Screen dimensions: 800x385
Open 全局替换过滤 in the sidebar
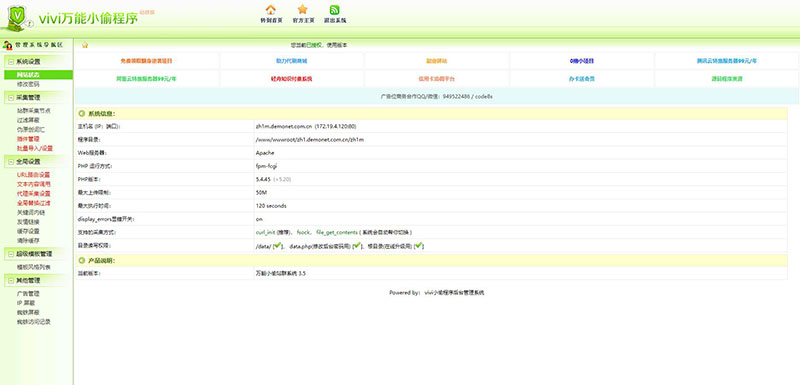point(34,203)
